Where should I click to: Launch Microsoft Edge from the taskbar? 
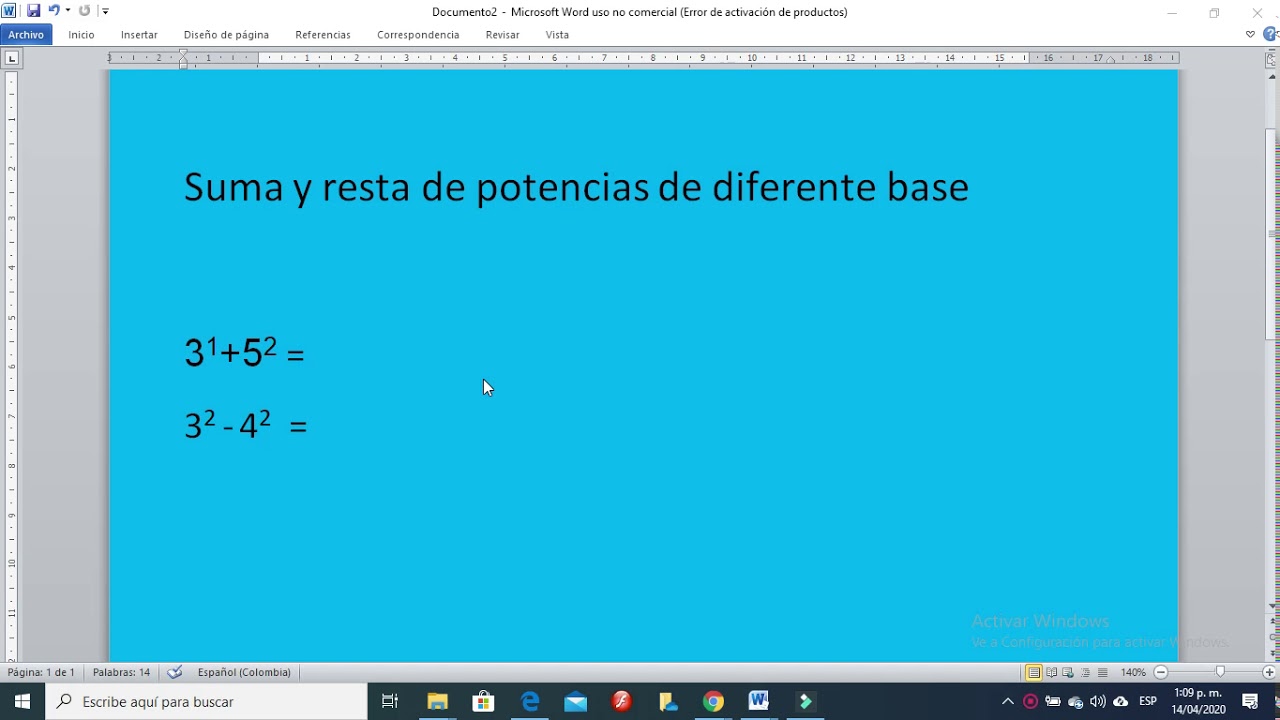[529, 701]
